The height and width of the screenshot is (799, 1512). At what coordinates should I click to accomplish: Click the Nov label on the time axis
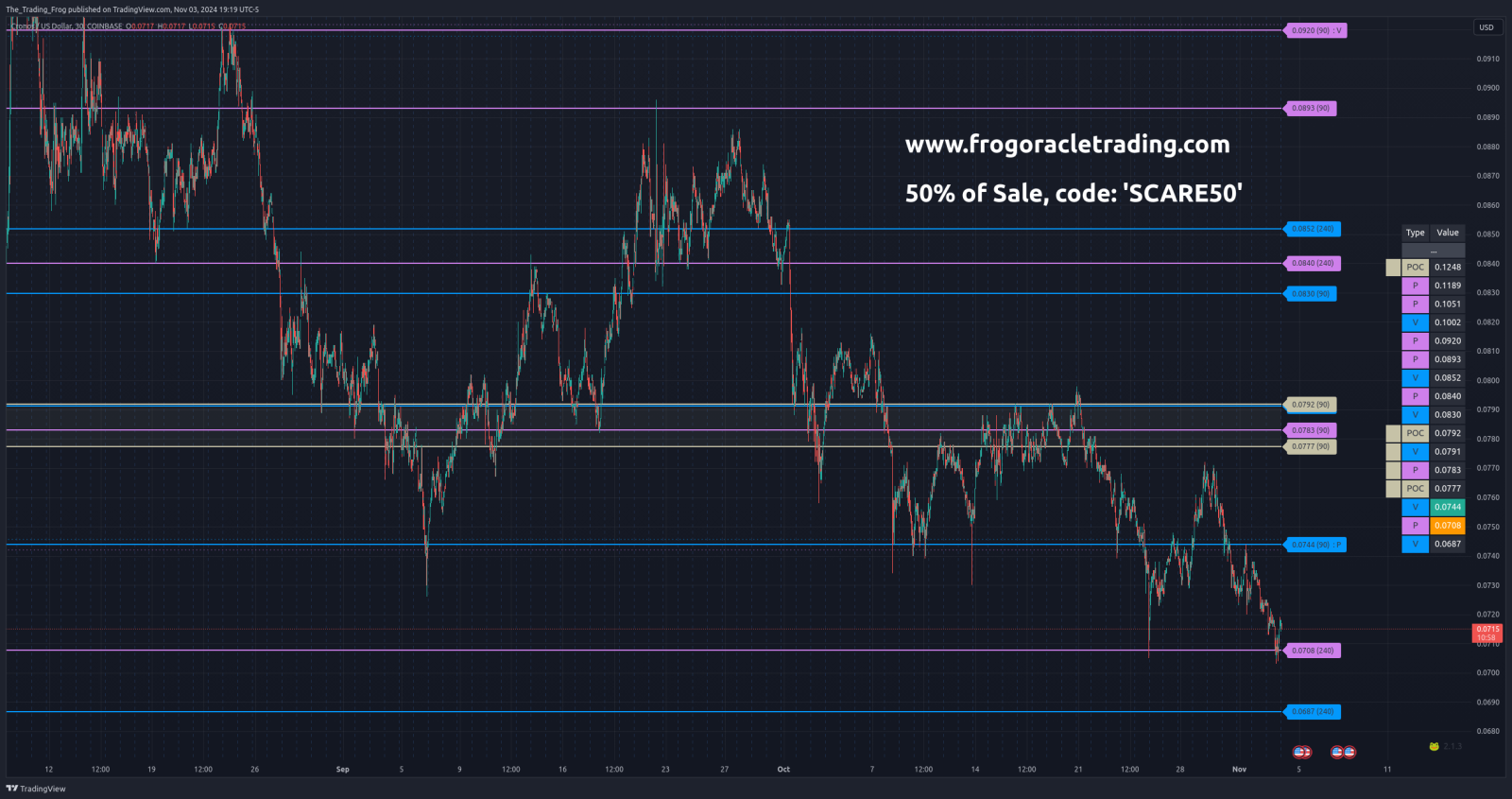tap(1239, 770)
